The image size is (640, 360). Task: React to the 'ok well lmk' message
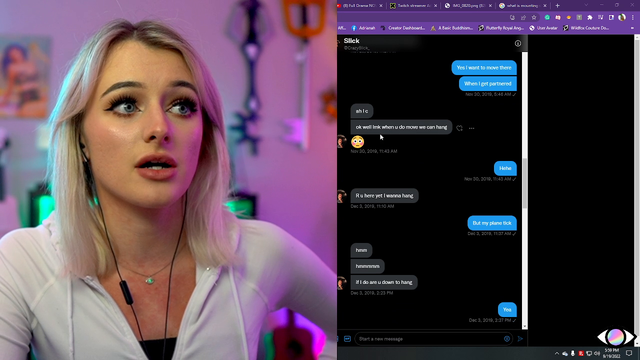(x=460, y=128)
